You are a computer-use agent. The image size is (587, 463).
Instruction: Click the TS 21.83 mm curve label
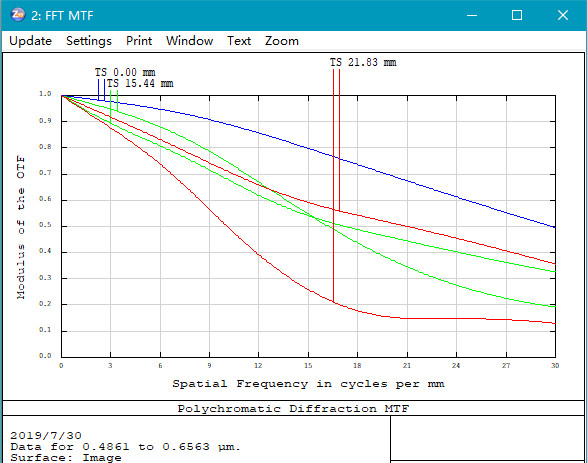[x=363, y=62]
